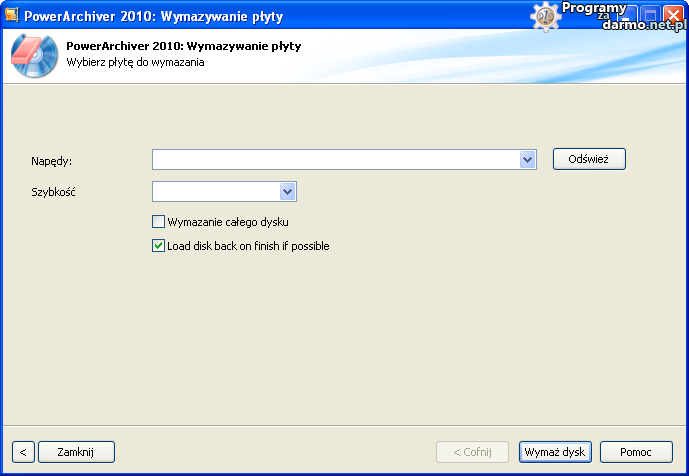Go back using the '< Cofnij' button
Screen dimensions: 689x476
coord(471,452)
